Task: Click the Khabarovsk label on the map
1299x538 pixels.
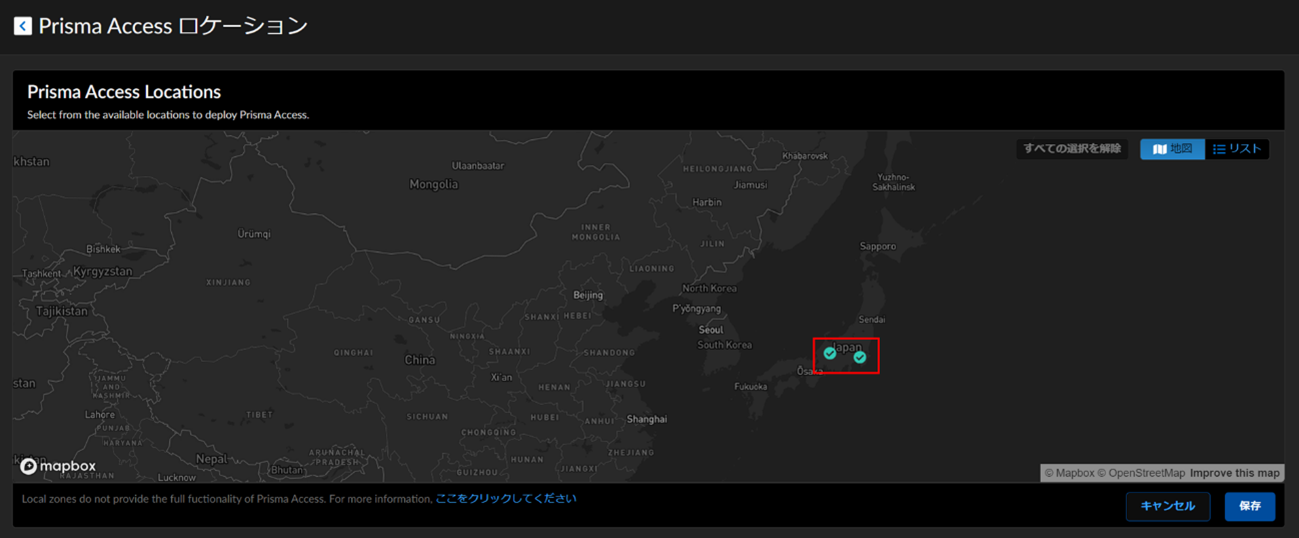Action: (805, 156)
